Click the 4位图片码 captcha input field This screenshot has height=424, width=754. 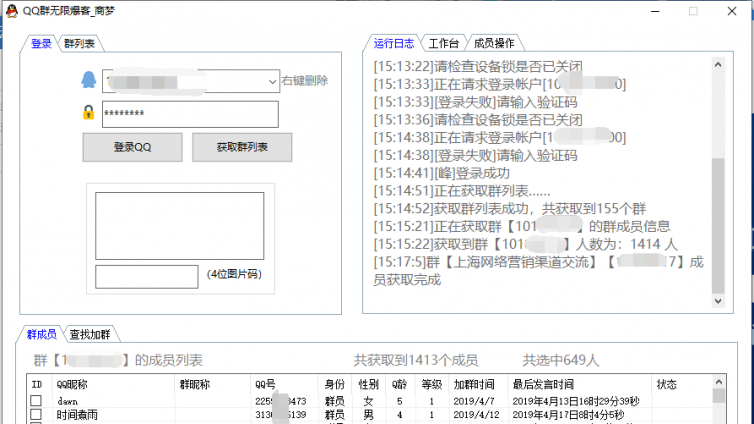click(147, 277)
